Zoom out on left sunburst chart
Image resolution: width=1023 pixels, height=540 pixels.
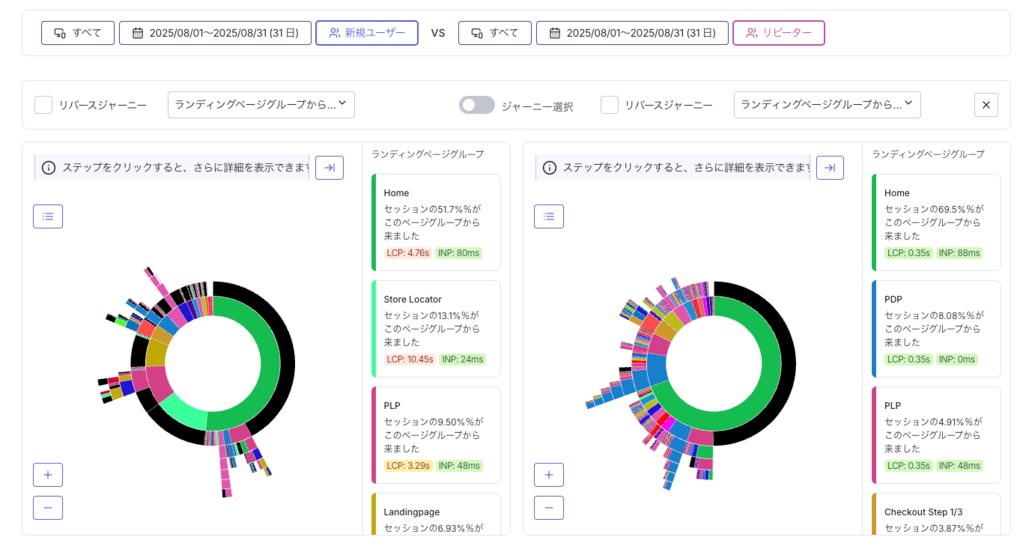(48, 508)
